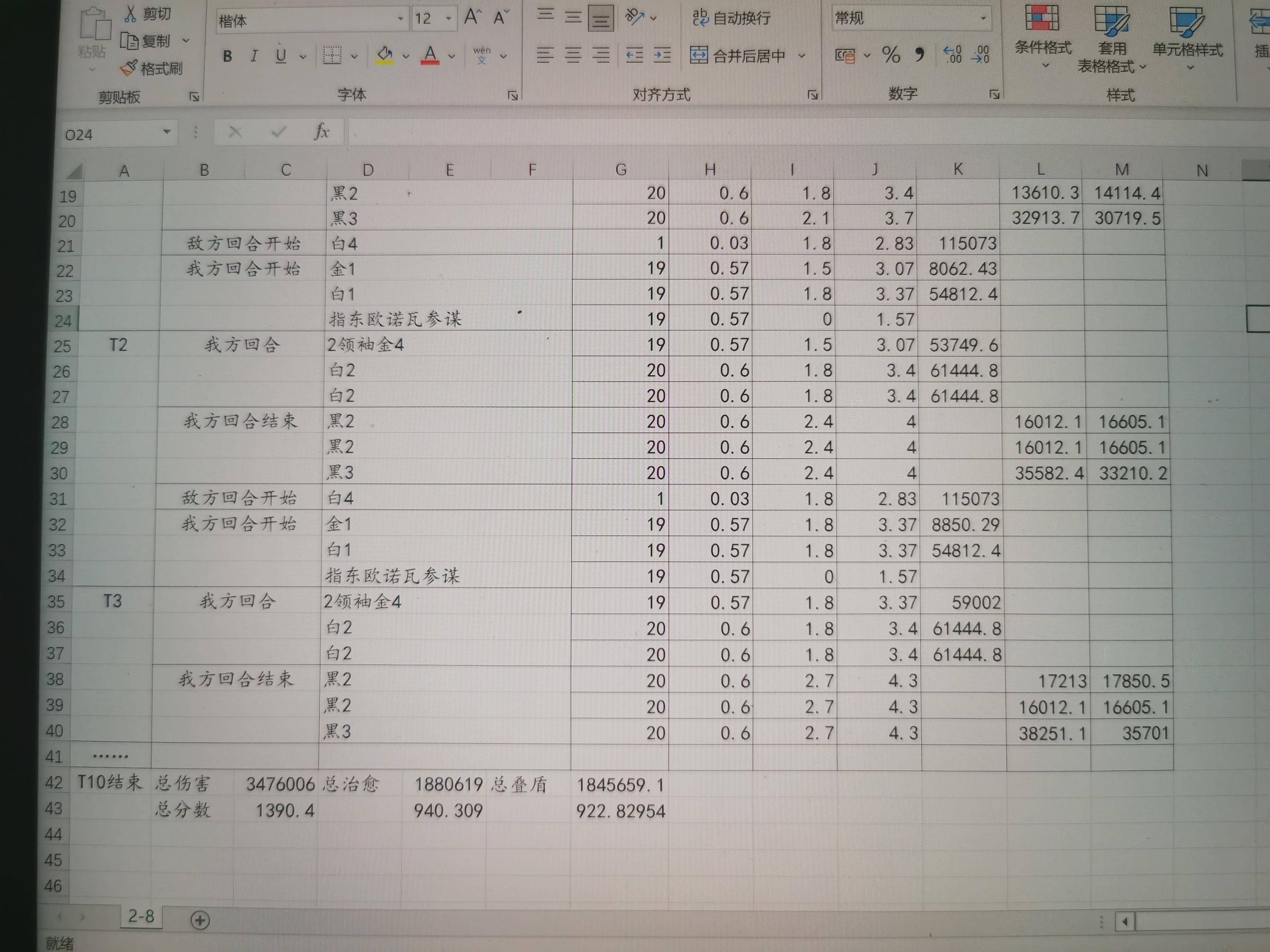Open number (数字) dialog launcher
This screenshot has width=1270, height=952.
[994, 94]
